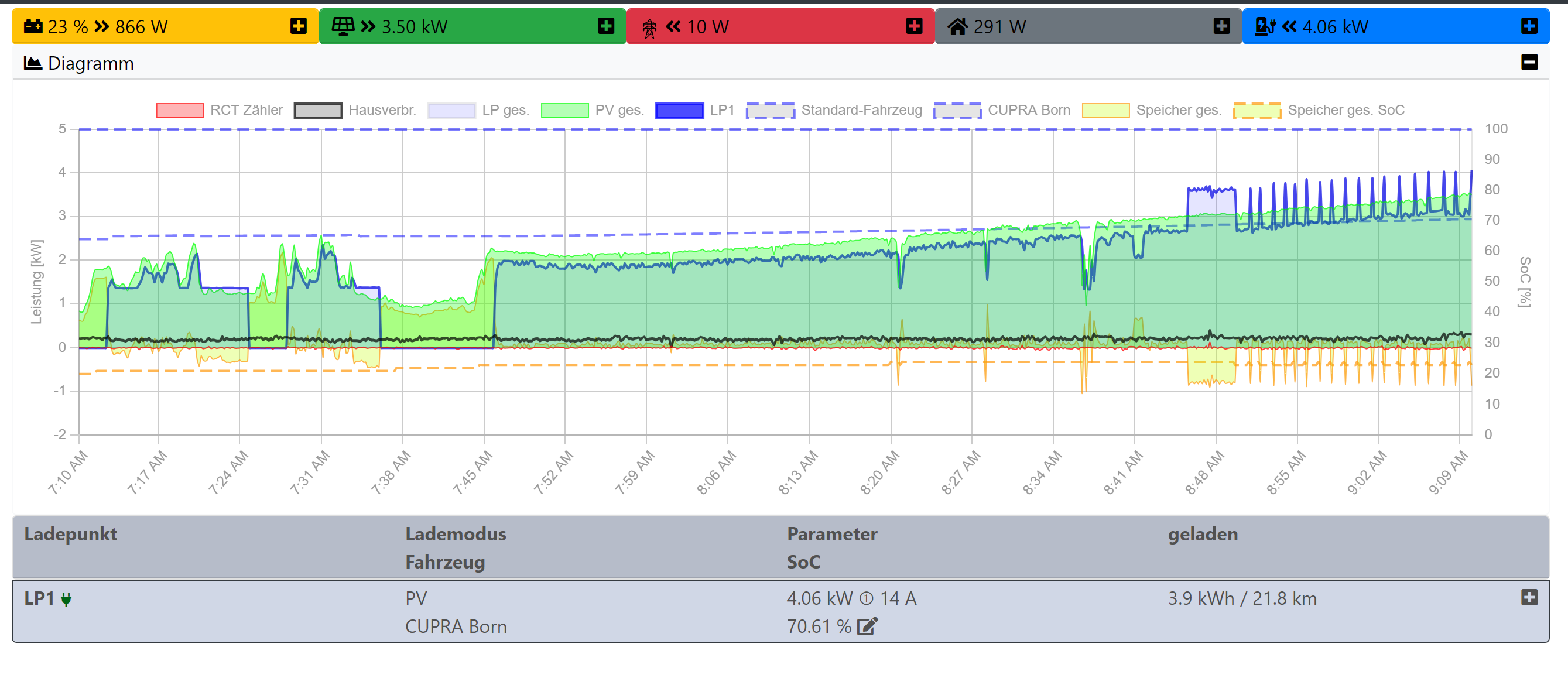Expand the yellow battery storage card
This screenshot has width=1568, height=678.
[x=298, y=26]
